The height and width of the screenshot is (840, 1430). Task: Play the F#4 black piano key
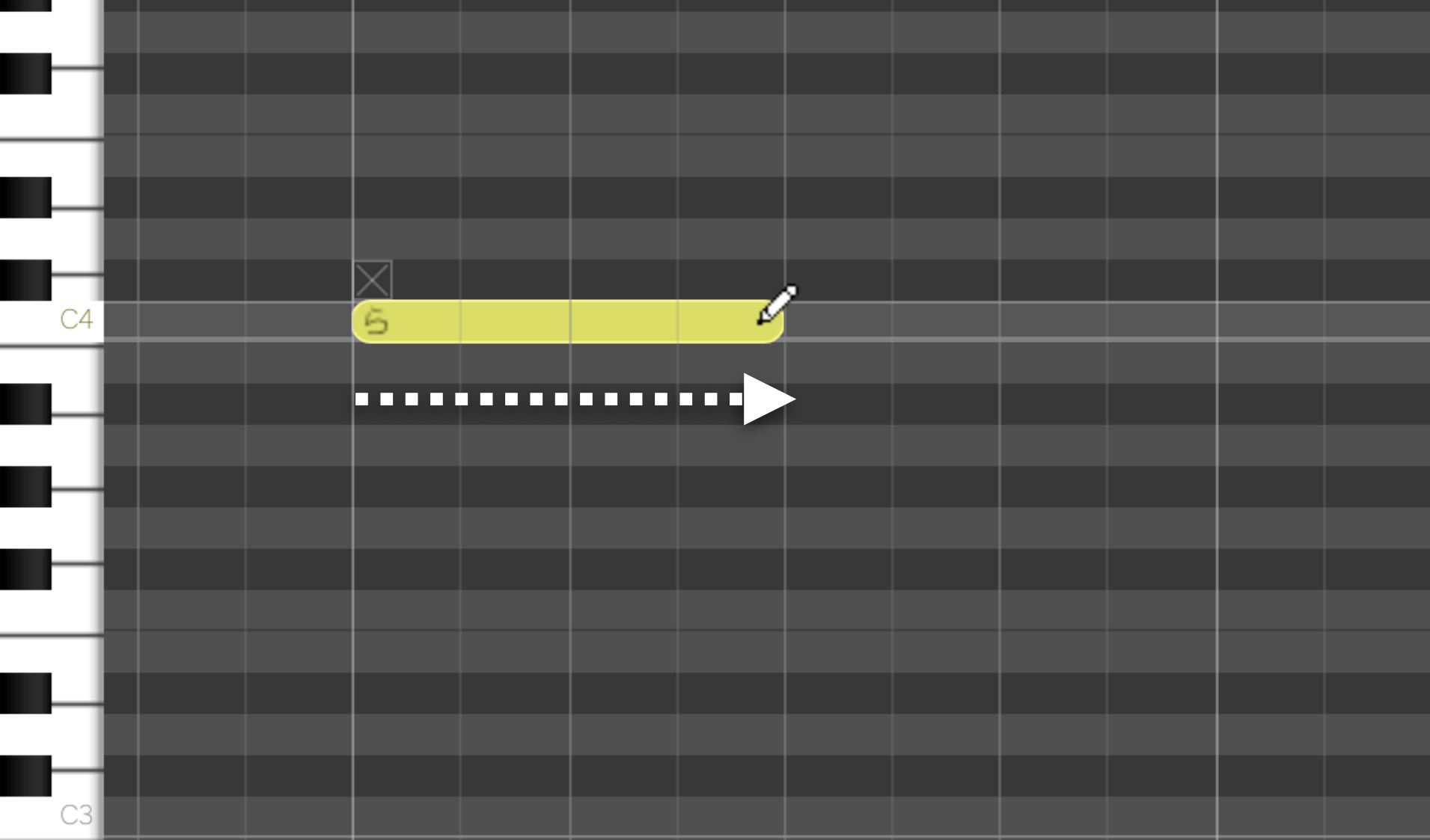pos(25,73)
